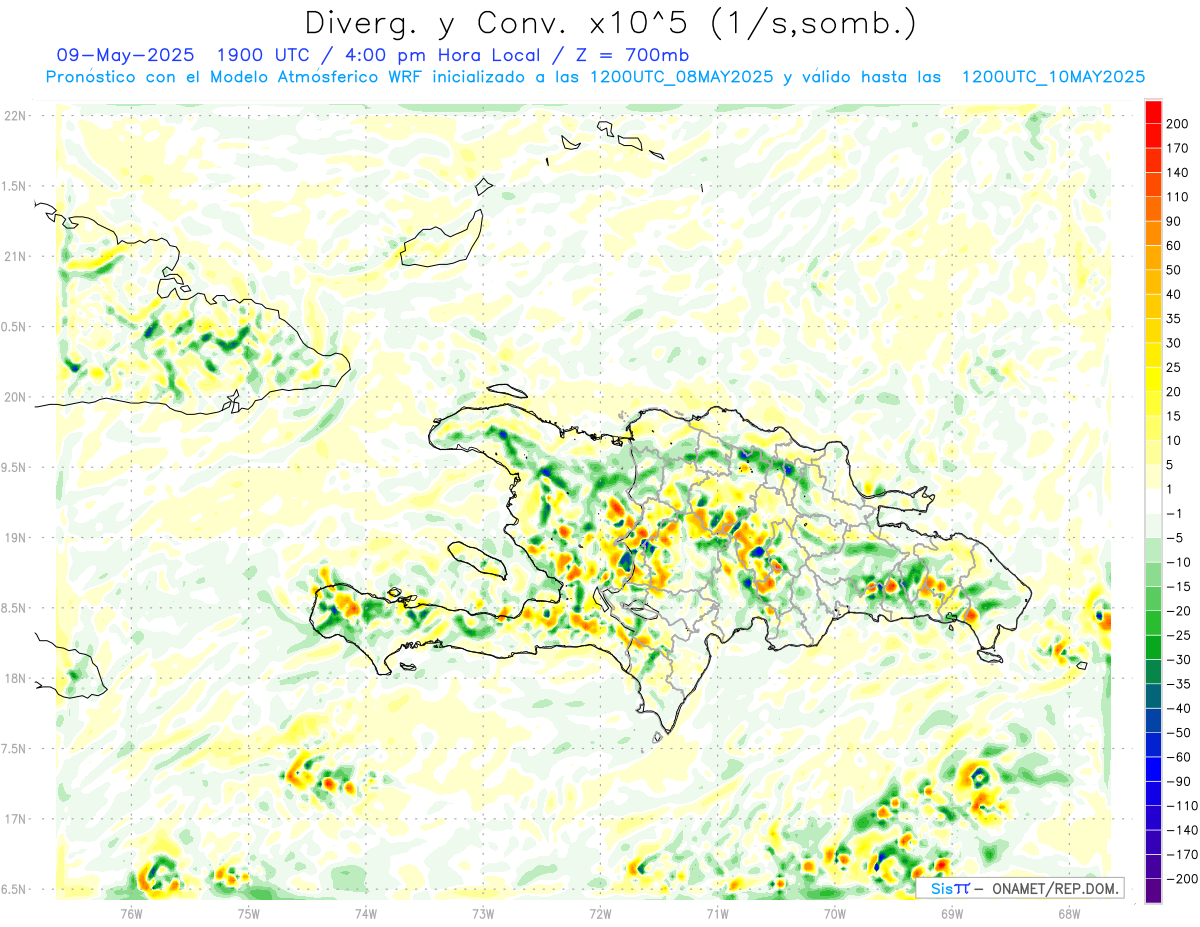Click the '200' value at the colorbar top
Image resolution: width=1200 pixels, height=927 pixels.
[x=1178, y=124]
